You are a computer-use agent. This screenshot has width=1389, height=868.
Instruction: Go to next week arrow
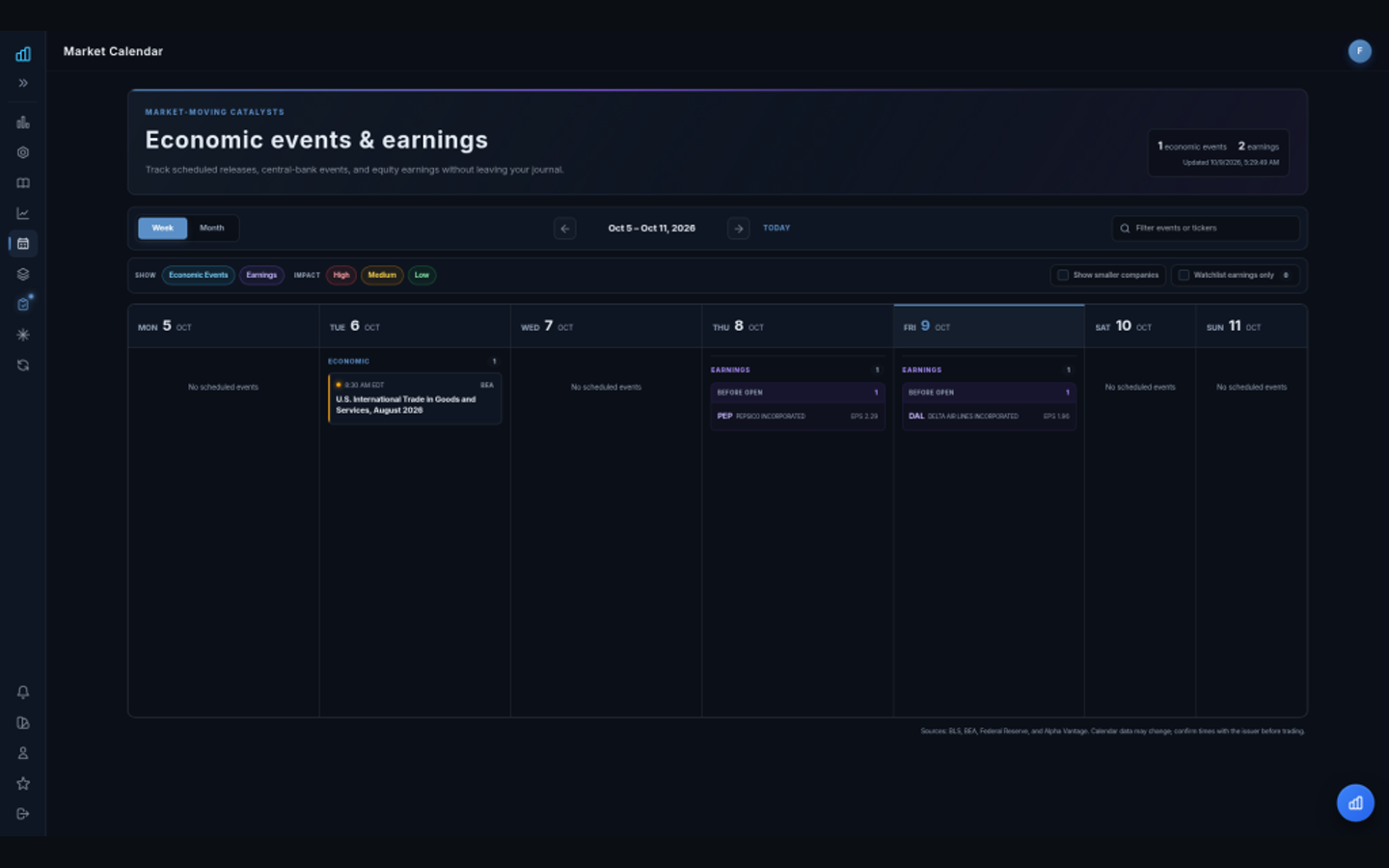coord(738,229)
